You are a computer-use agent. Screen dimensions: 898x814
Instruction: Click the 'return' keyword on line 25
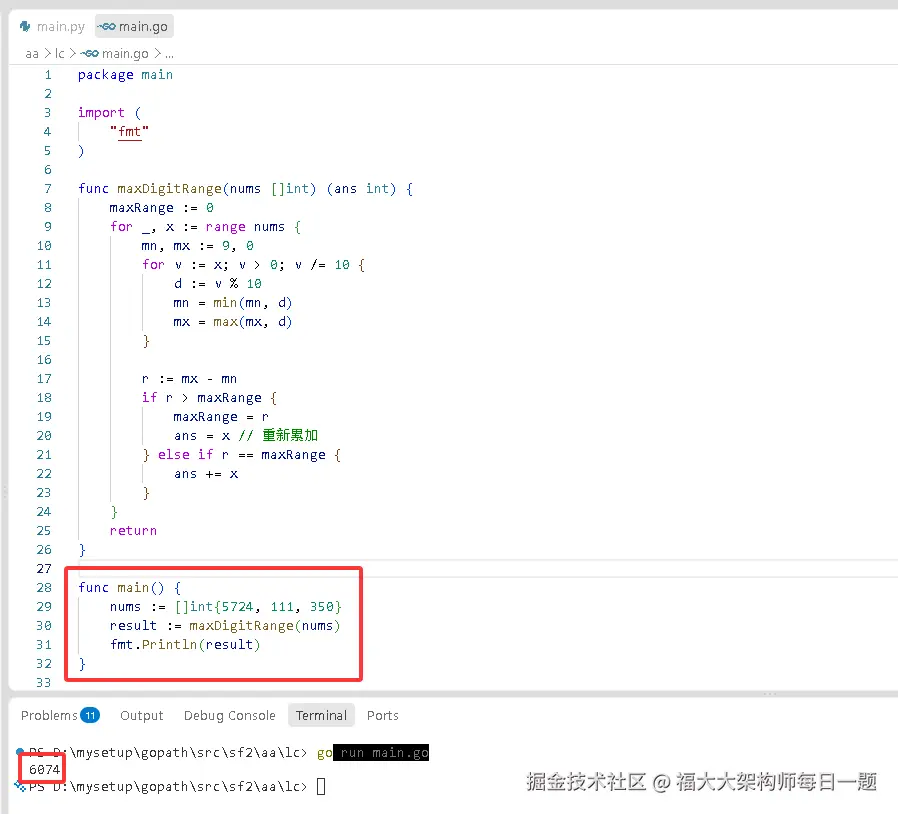[x=133, y=530]
